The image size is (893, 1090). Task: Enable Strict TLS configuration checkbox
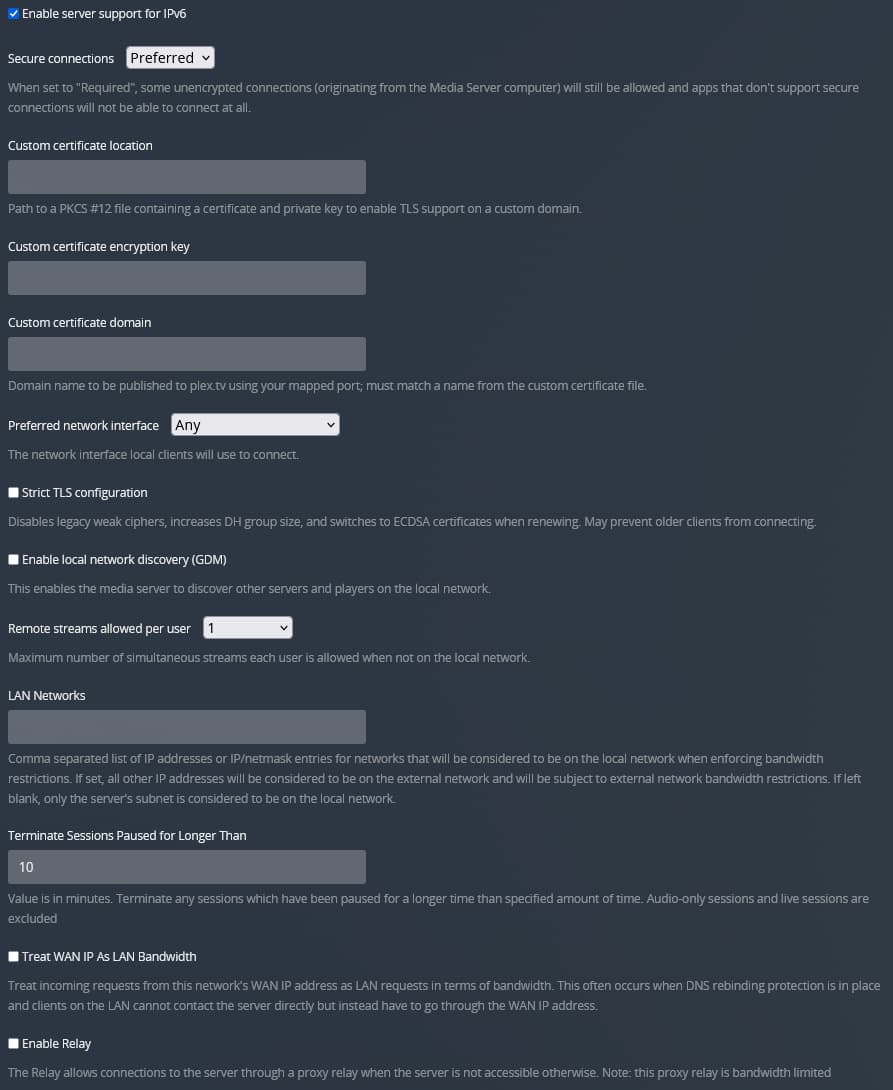(x=13, y=493)
